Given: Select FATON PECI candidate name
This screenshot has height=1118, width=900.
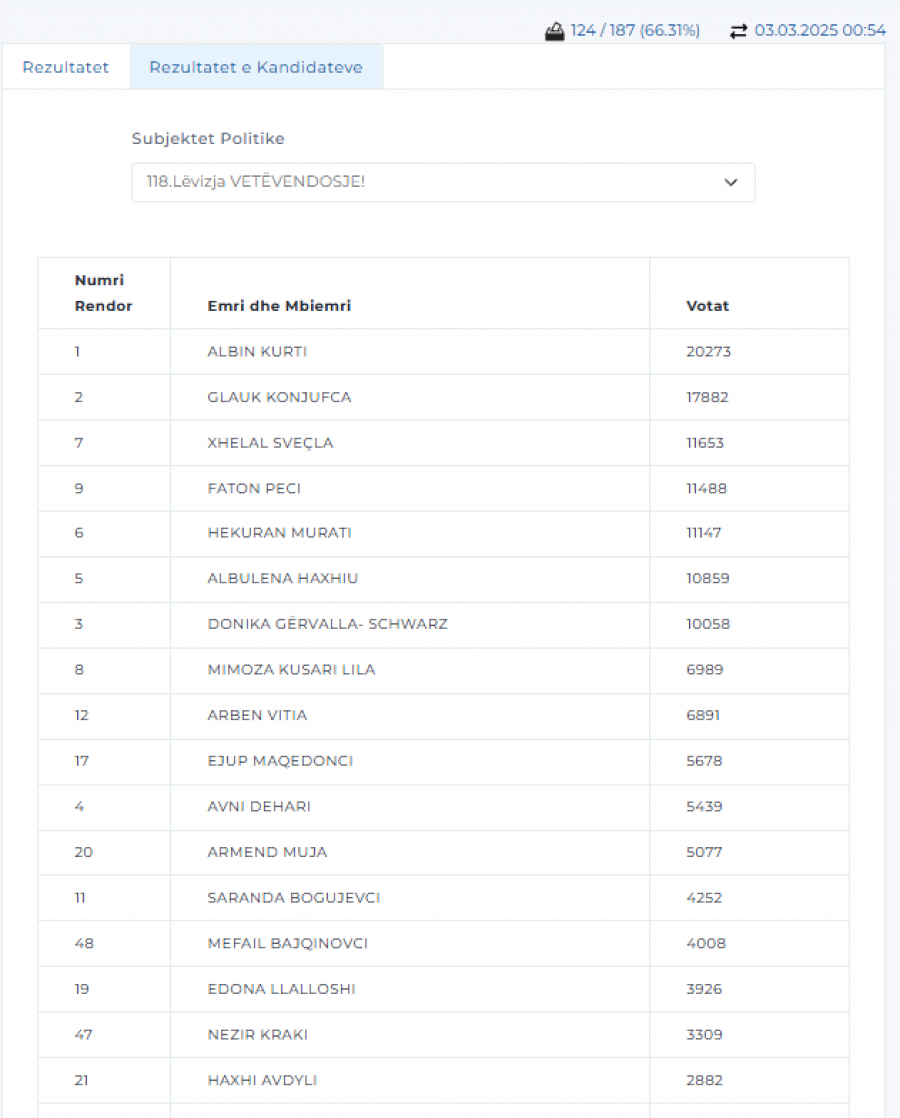Looking at the screenshot, I should pyautogui.click(x=254, y=488).
